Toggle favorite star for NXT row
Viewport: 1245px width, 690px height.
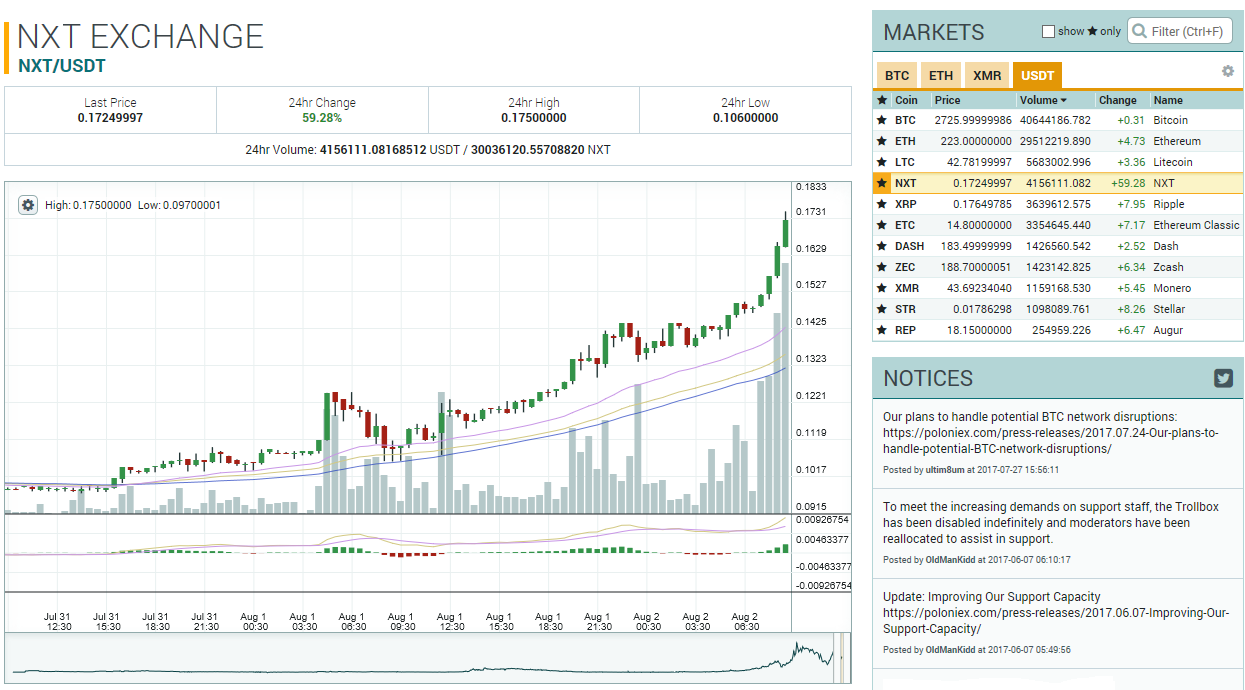(882, 183)
